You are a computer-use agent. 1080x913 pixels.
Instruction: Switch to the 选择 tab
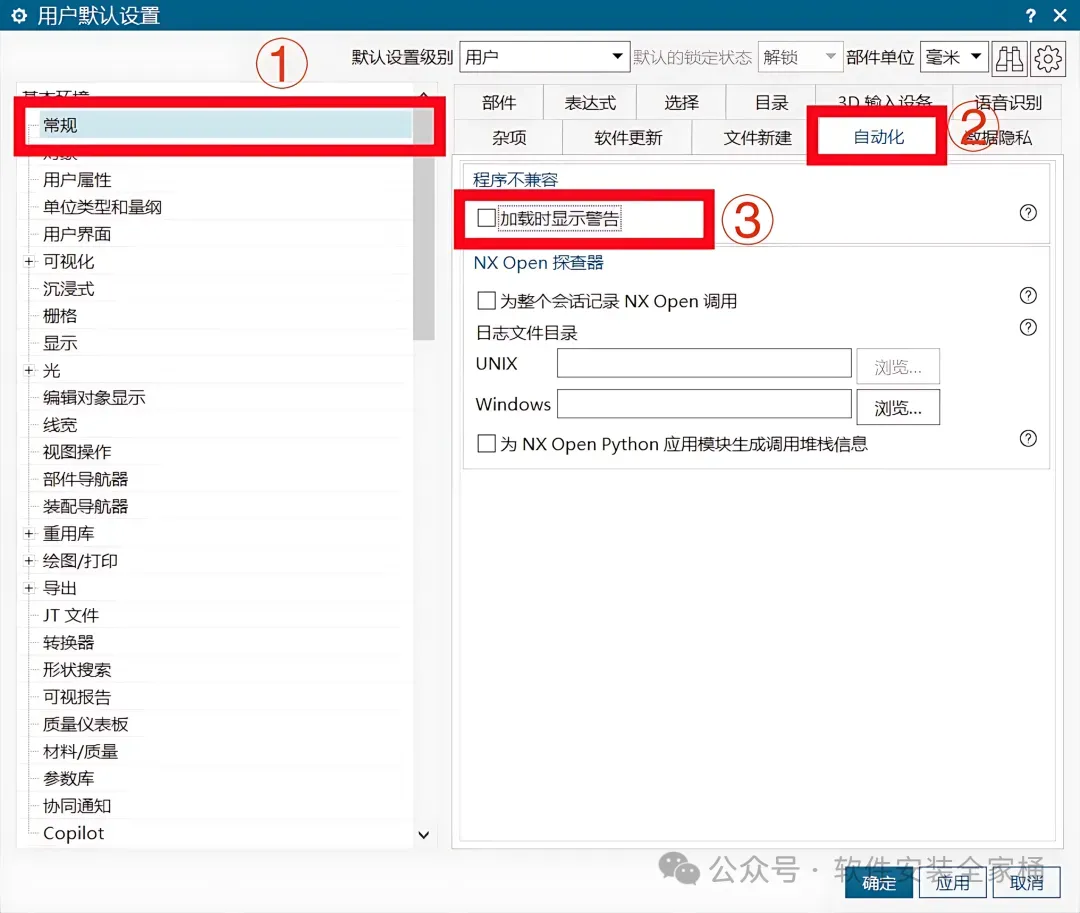pyautogui.click(x=681, y=103)
